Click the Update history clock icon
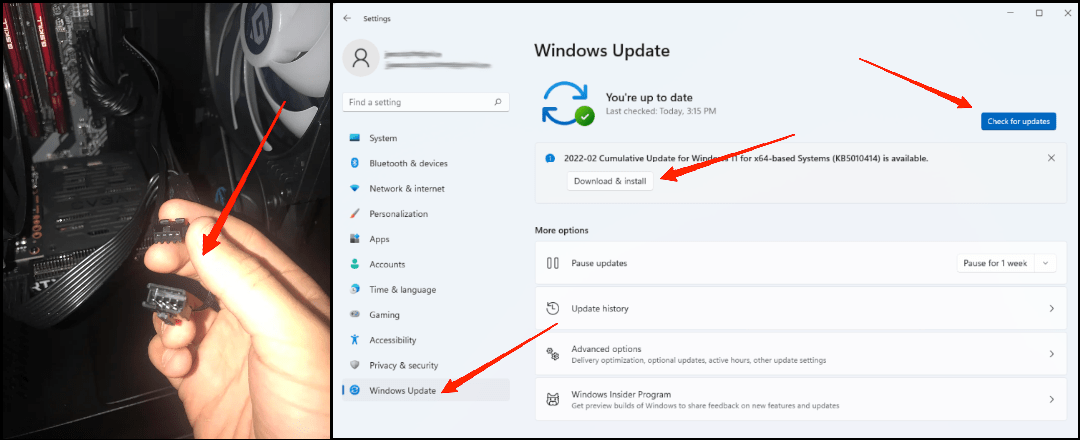 coord(552,308)
